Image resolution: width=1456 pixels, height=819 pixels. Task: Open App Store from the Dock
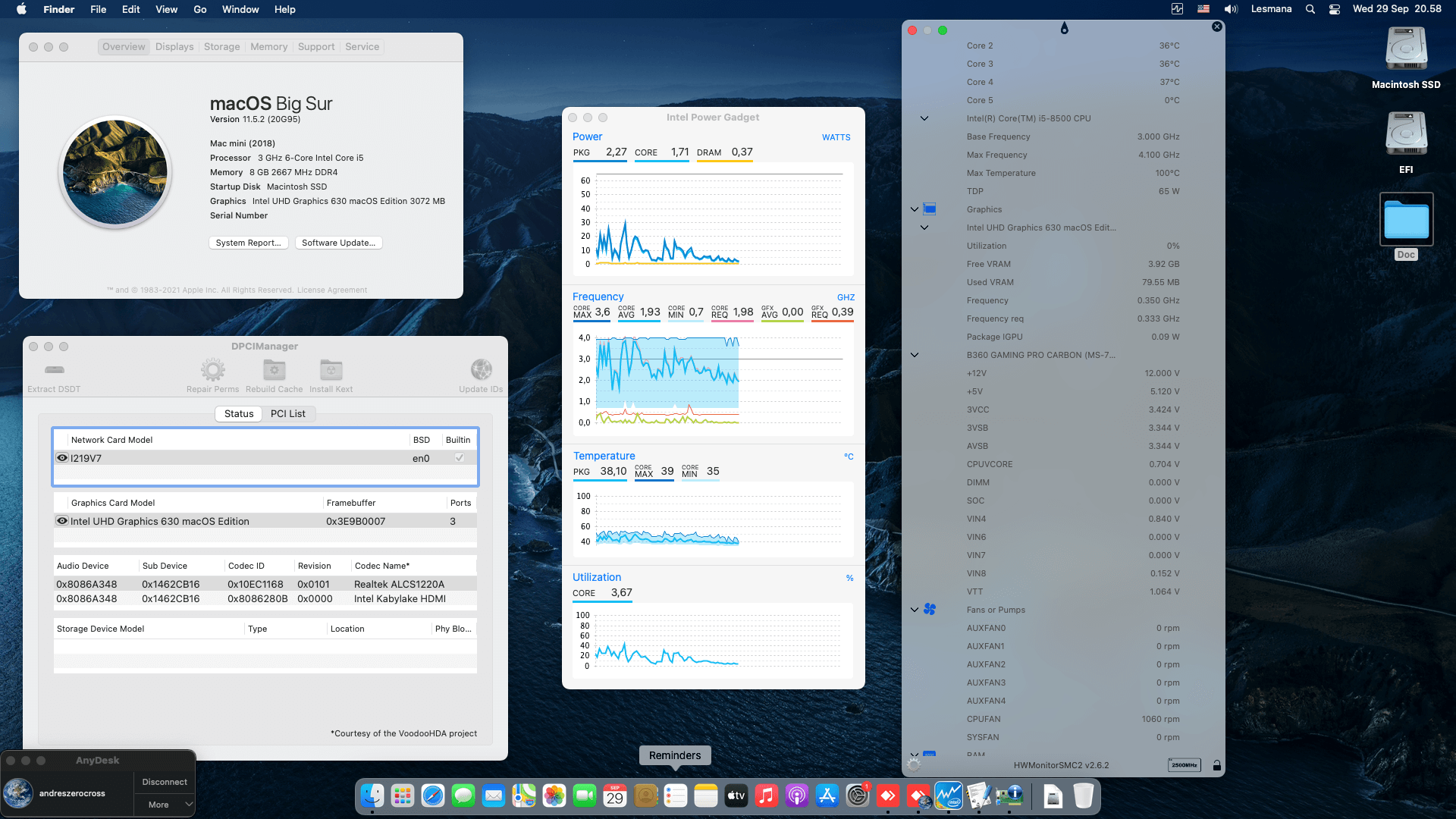[x=827, y=795]
